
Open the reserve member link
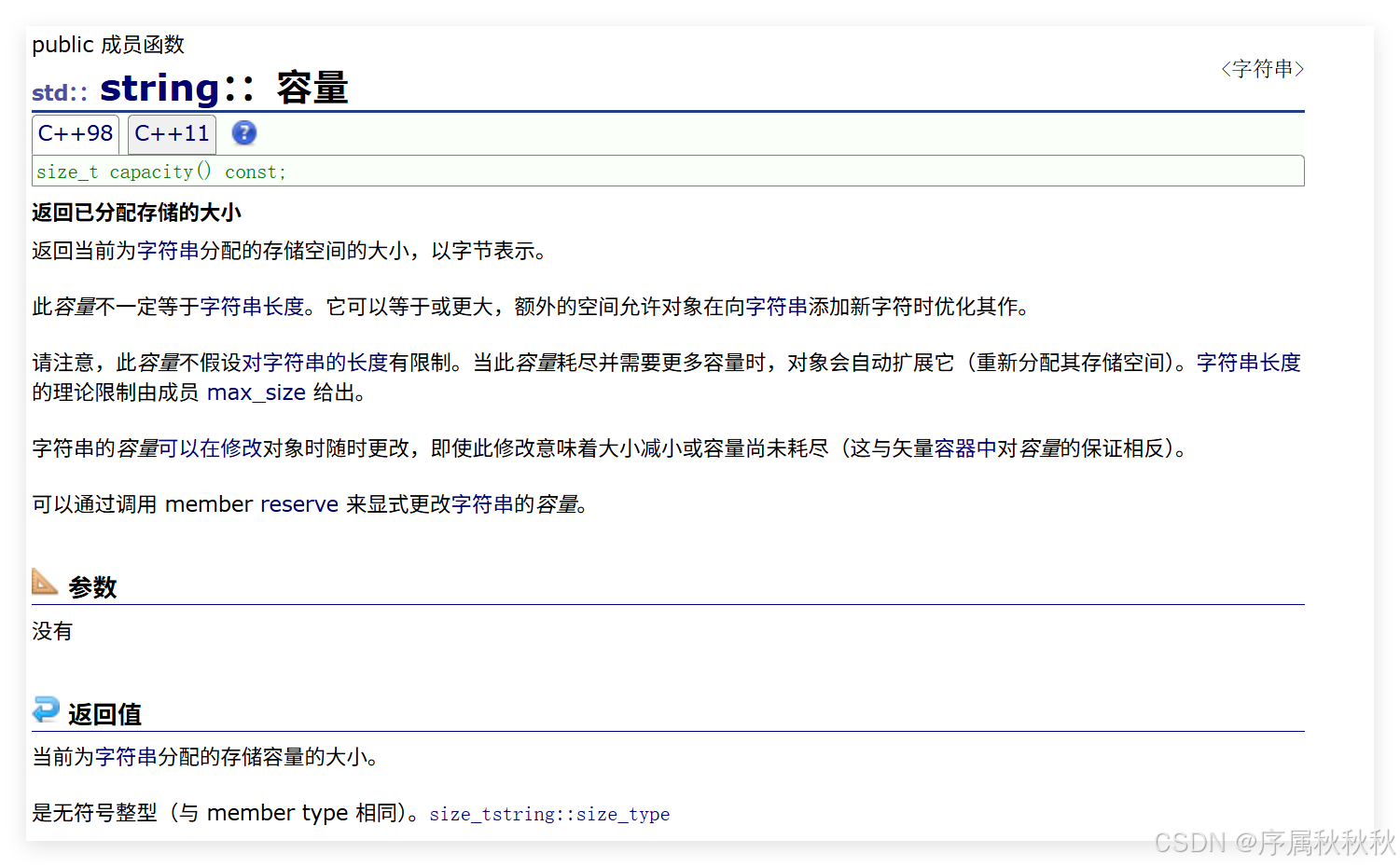pos(298,503)
